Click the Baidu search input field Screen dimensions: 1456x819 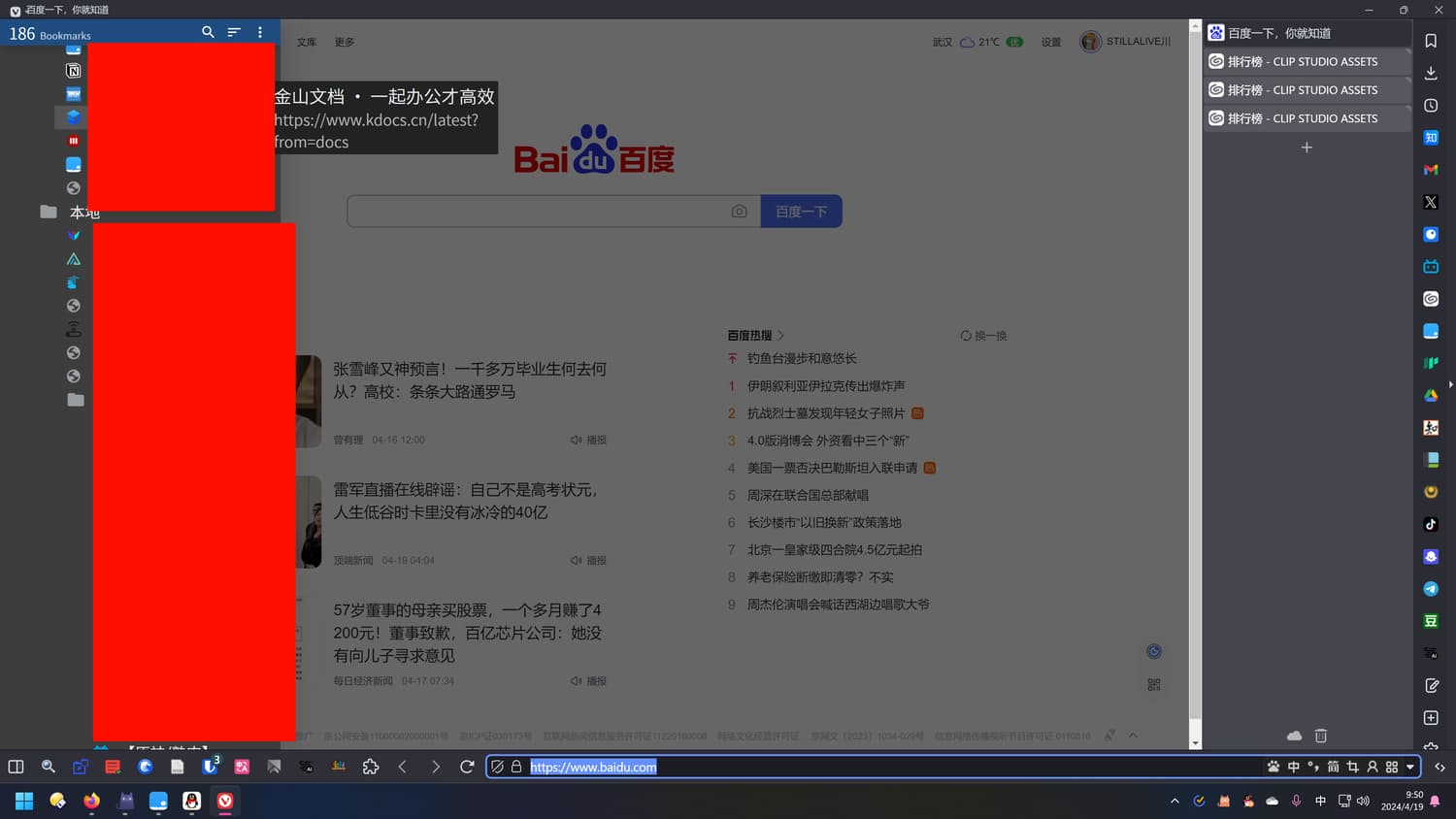pos(539,212)
